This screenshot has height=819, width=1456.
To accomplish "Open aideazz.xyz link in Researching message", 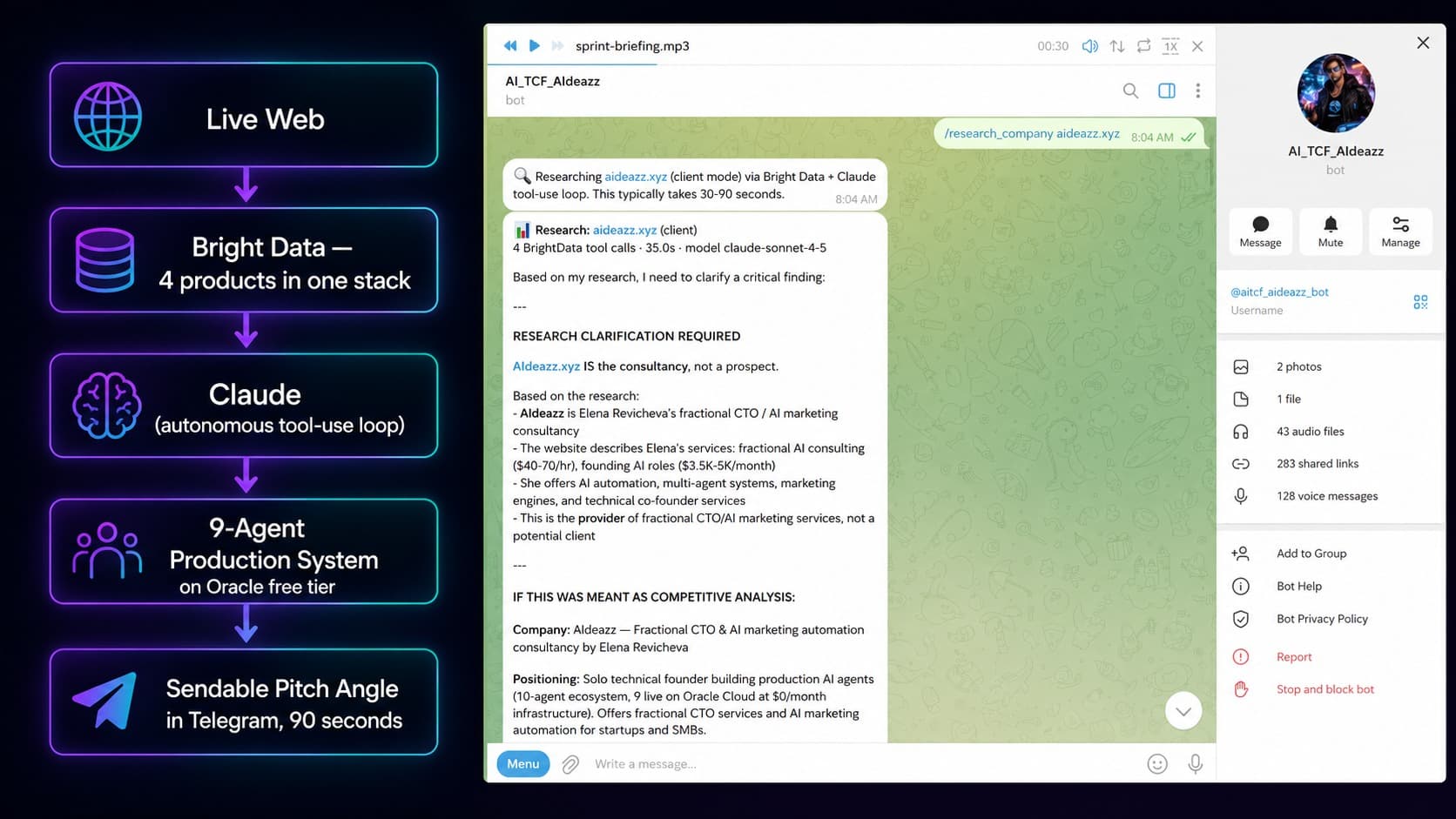I will coord(636,176).
